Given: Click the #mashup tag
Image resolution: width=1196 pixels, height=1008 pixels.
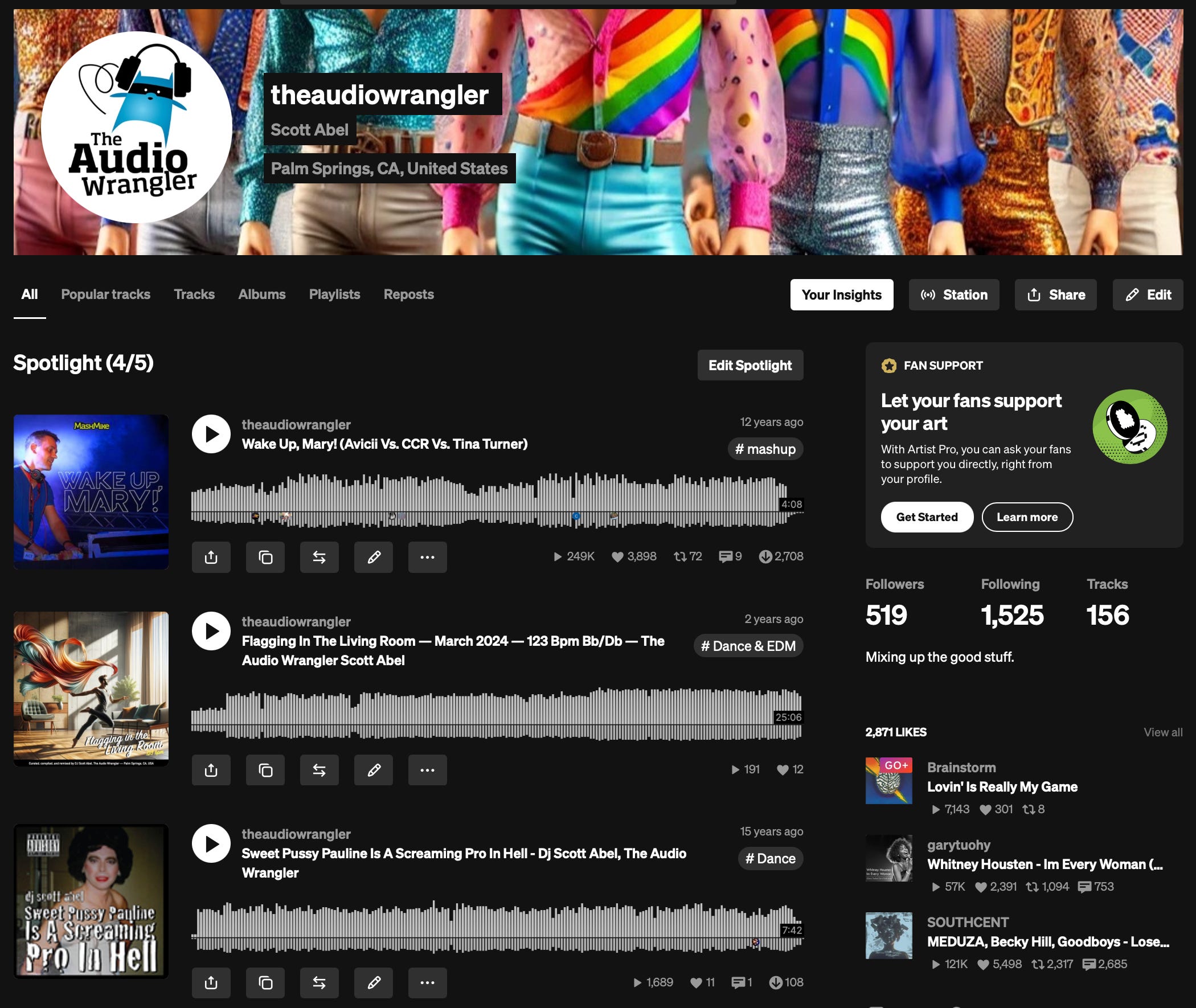Looking at the screenshot, I should point(765,449).
